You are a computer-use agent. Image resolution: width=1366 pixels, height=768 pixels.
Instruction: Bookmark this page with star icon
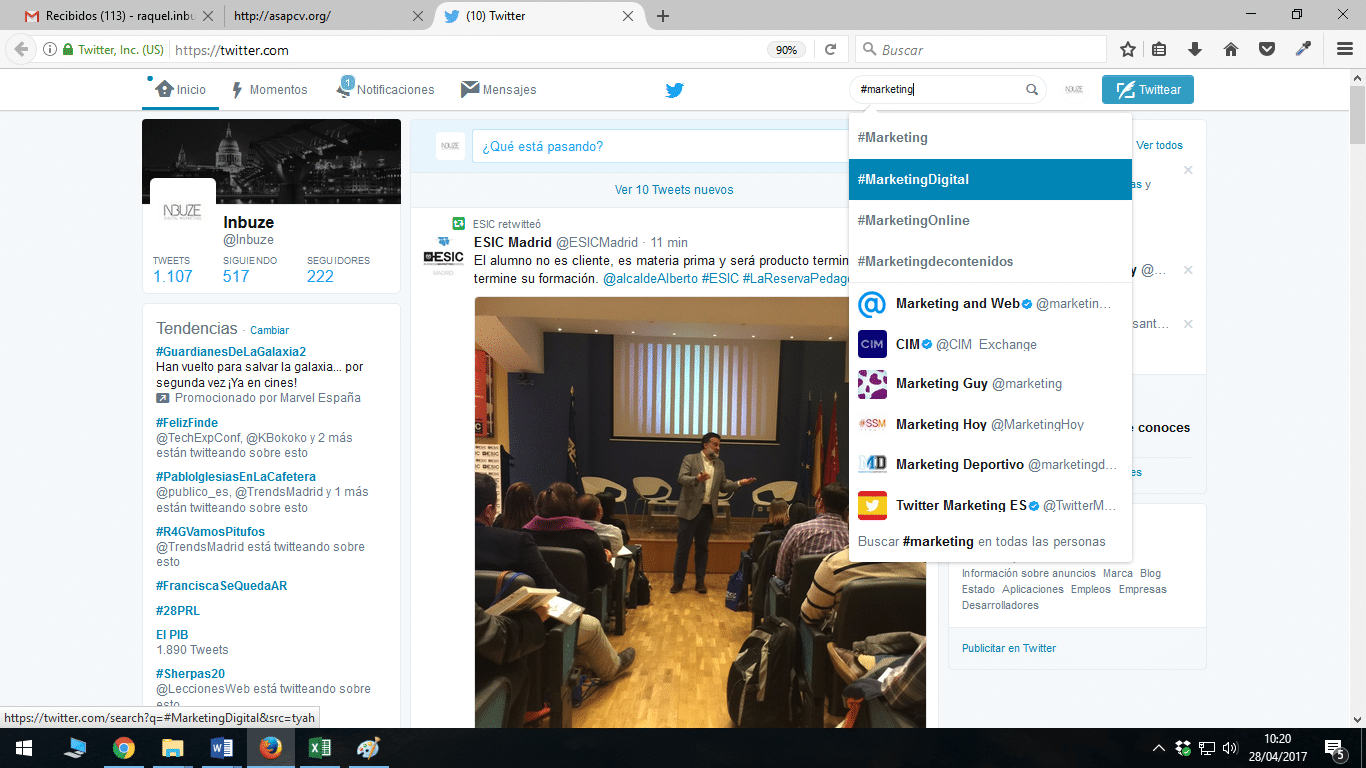tap(1128, 49)
